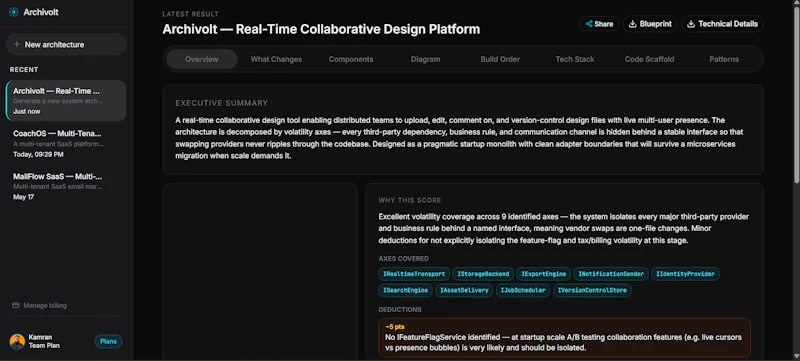Click Kamran's profile avatar
This screenshot has height=361, width=800.
[17, 341]
